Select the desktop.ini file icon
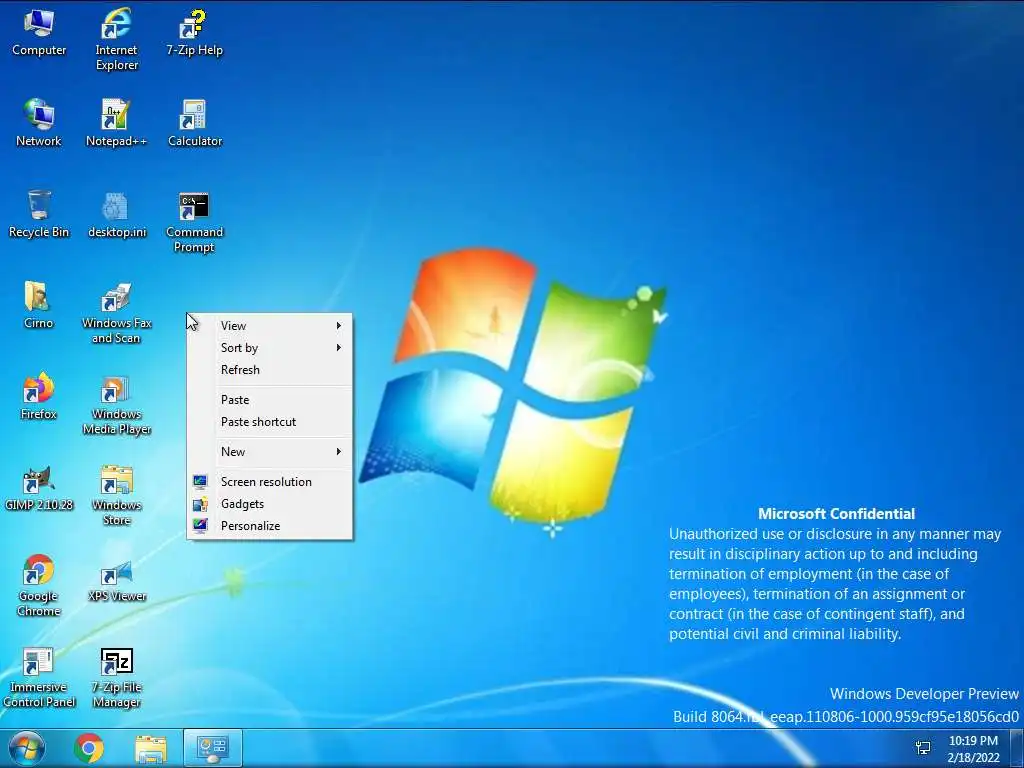This screenshot has height=768, width=1024. point(116,214)
